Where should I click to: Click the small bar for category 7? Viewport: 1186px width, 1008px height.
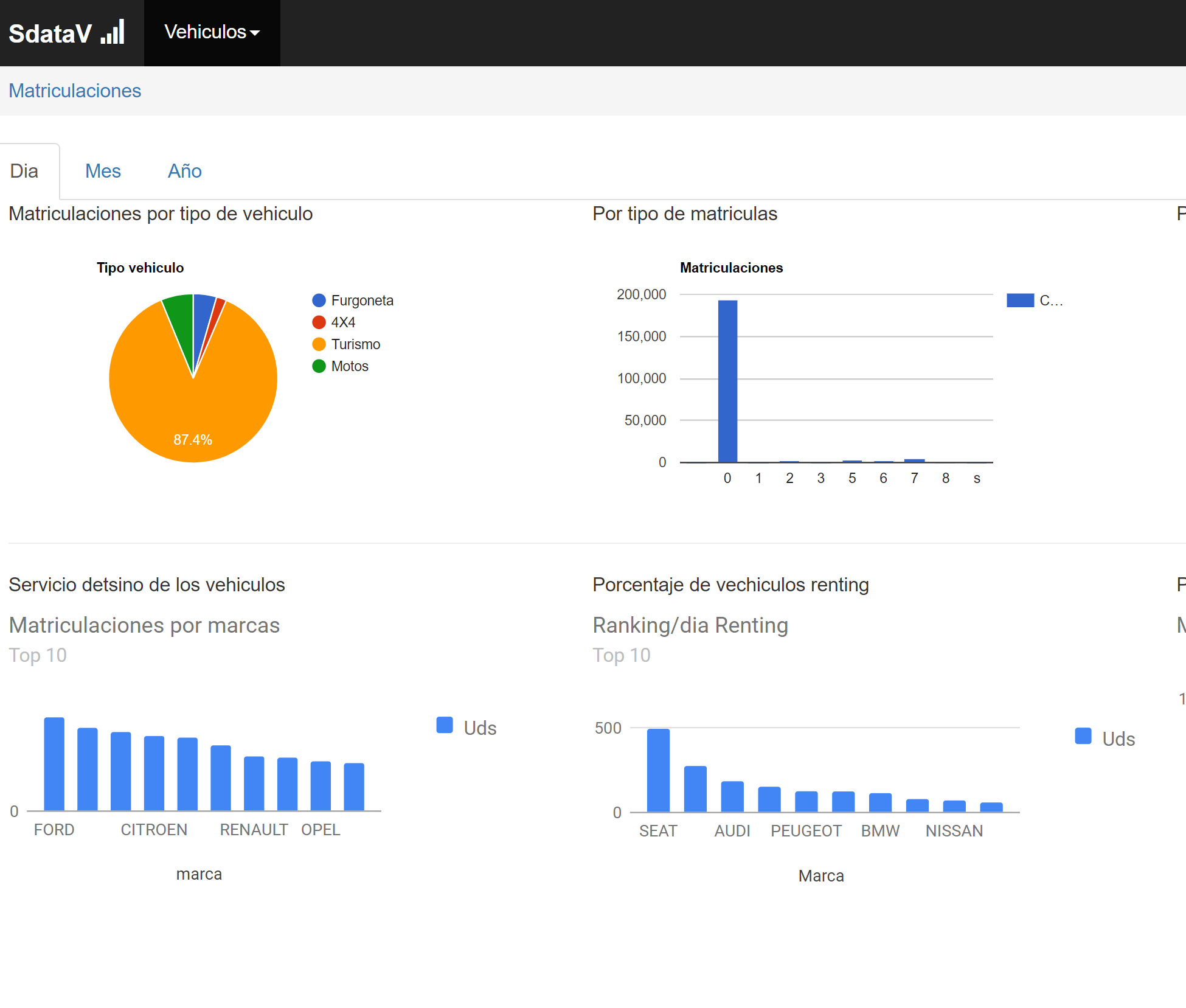(914, 461)
